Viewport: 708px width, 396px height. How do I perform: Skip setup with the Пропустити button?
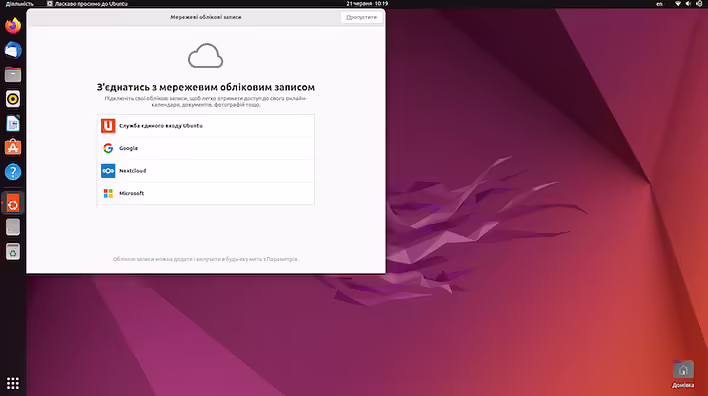(361, 17)
